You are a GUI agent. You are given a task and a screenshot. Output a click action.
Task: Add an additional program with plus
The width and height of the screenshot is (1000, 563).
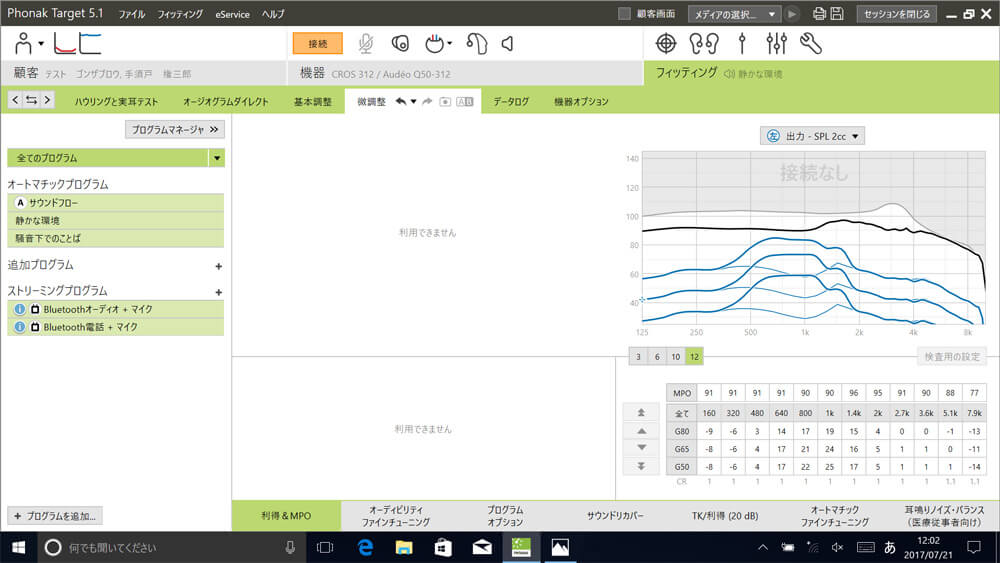coord(218,266)
